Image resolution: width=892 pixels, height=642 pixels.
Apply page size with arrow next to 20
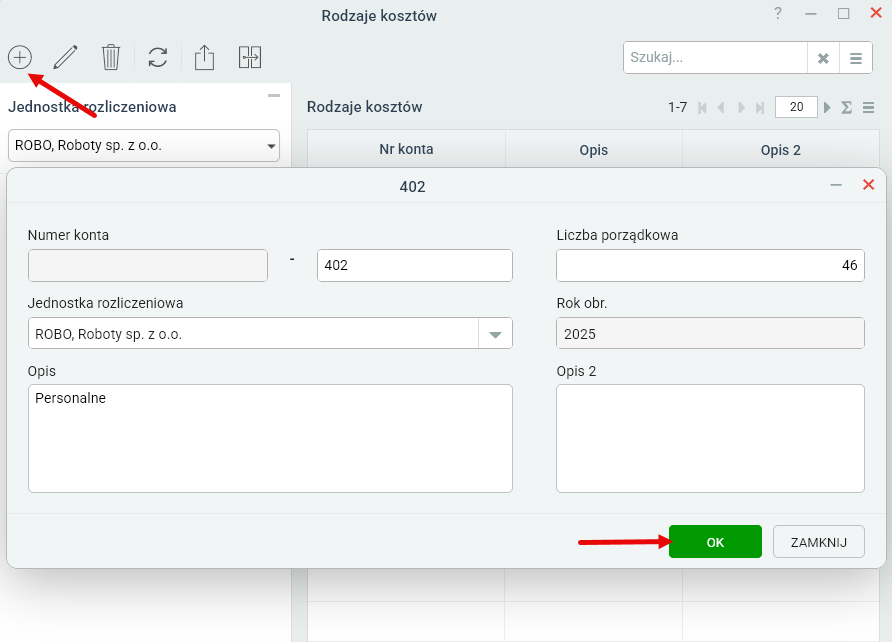click(x=827, y=107)
